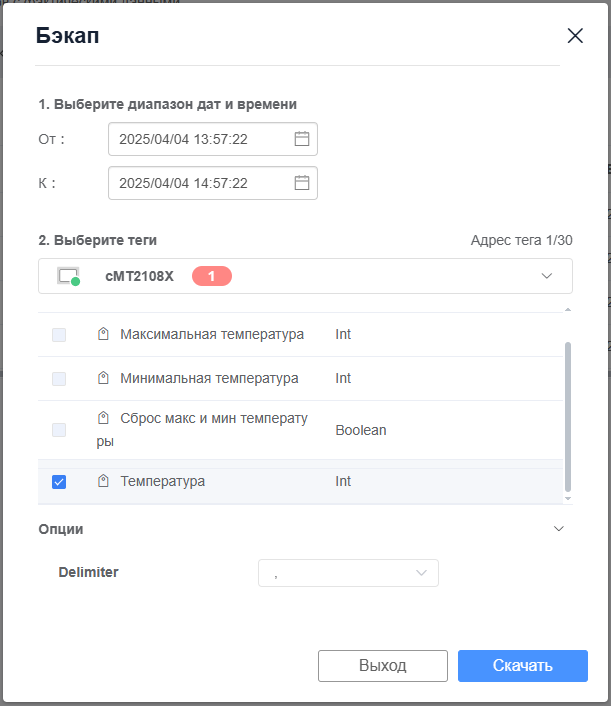Click the tag icon beside Минимальная температура
Viewport: 611px width, 706px height.
click(103, 379)
